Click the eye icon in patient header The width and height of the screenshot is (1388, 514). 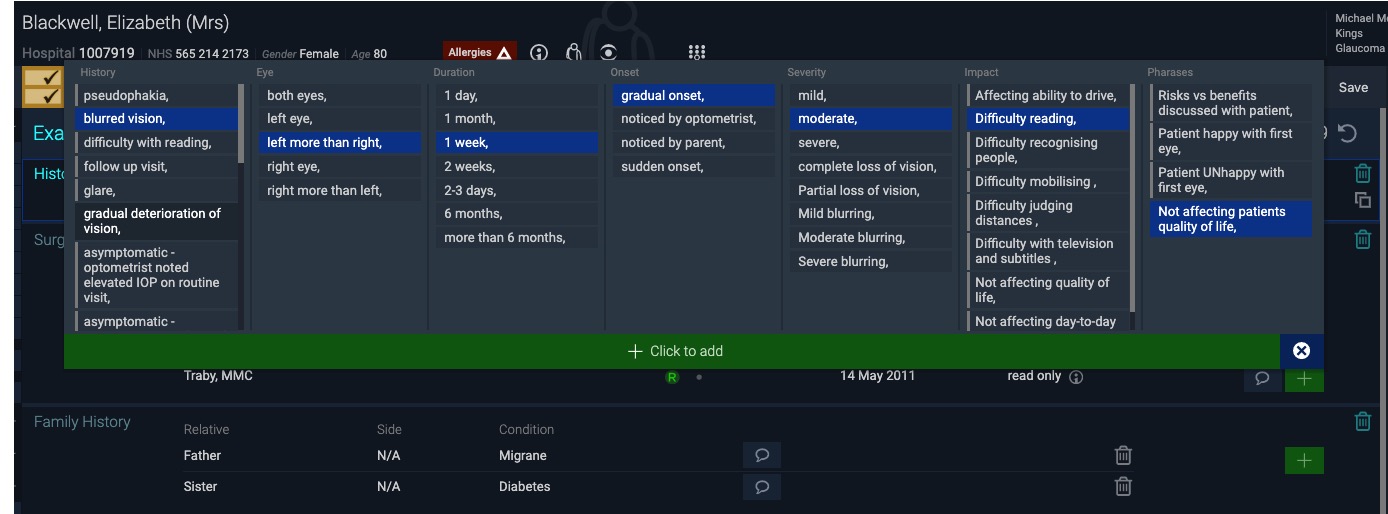coord(608,53)
